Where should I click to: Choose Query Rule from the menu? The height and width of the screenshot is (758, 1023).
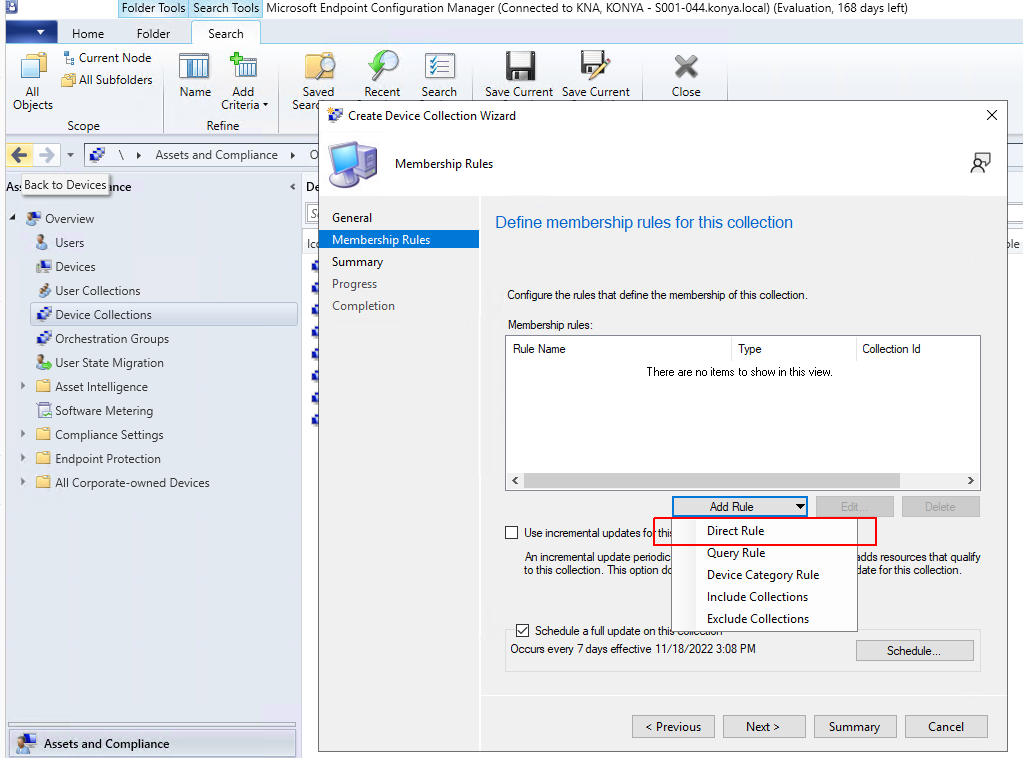(765, 553)
